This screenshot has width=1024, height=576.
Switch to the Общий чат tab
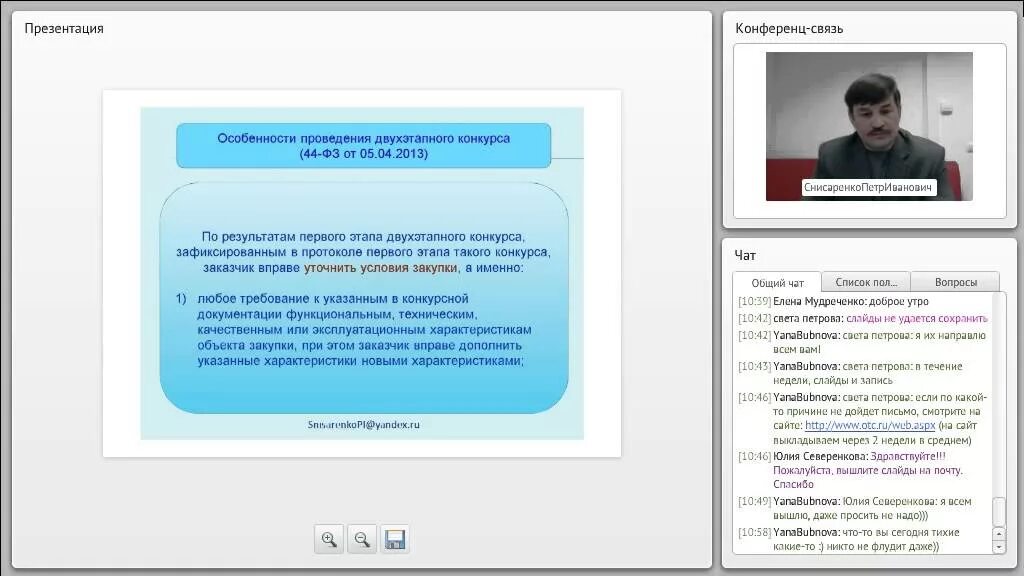[777, 283]
